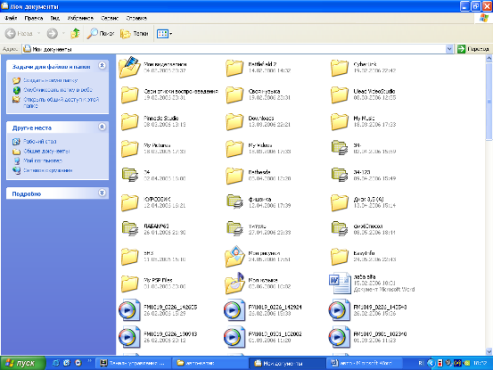Open the Сервис menu
Screen dimensions: 493x370
pos(110,18)
